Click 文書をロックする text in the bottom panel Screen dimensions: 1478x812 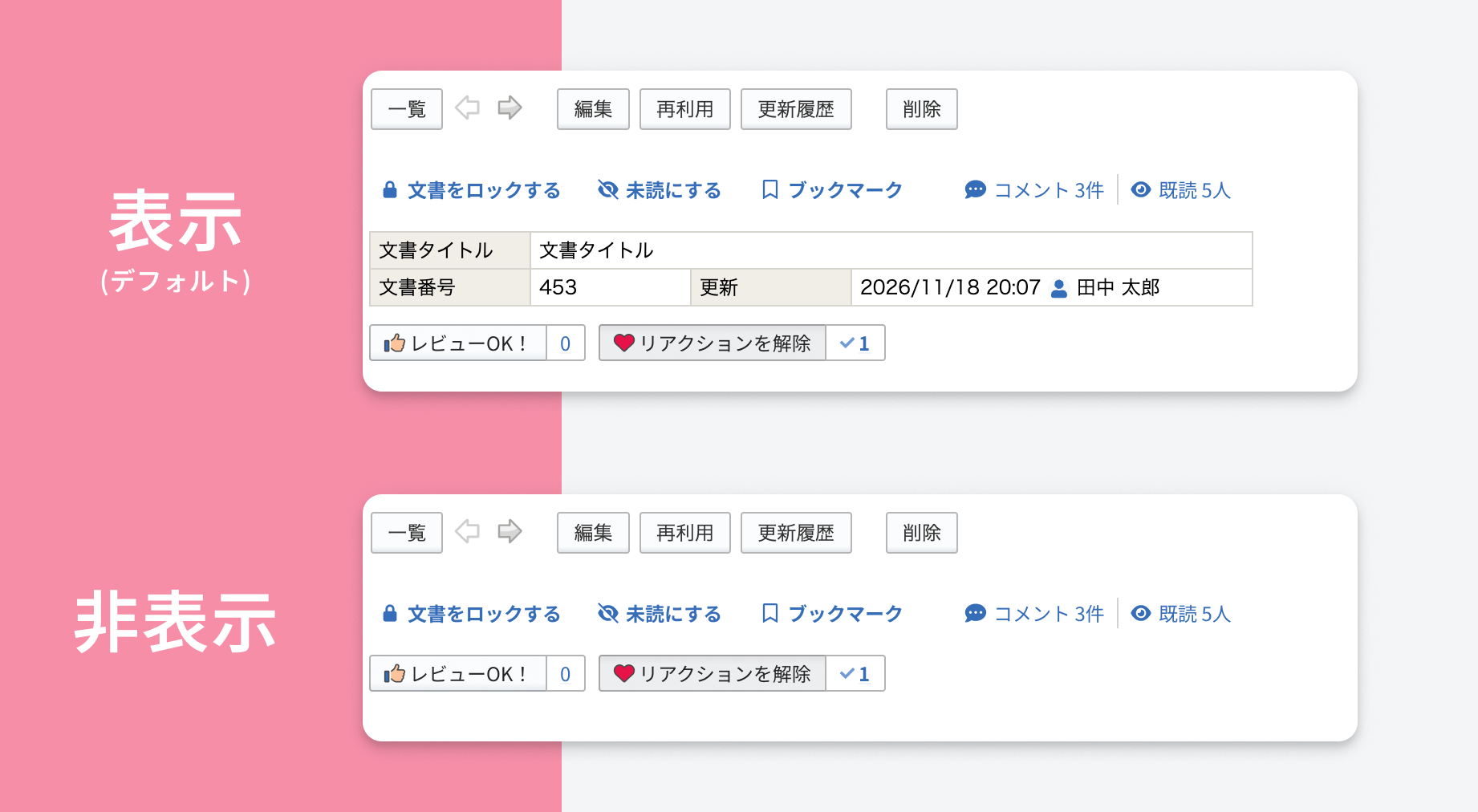[x=484, y=614]
